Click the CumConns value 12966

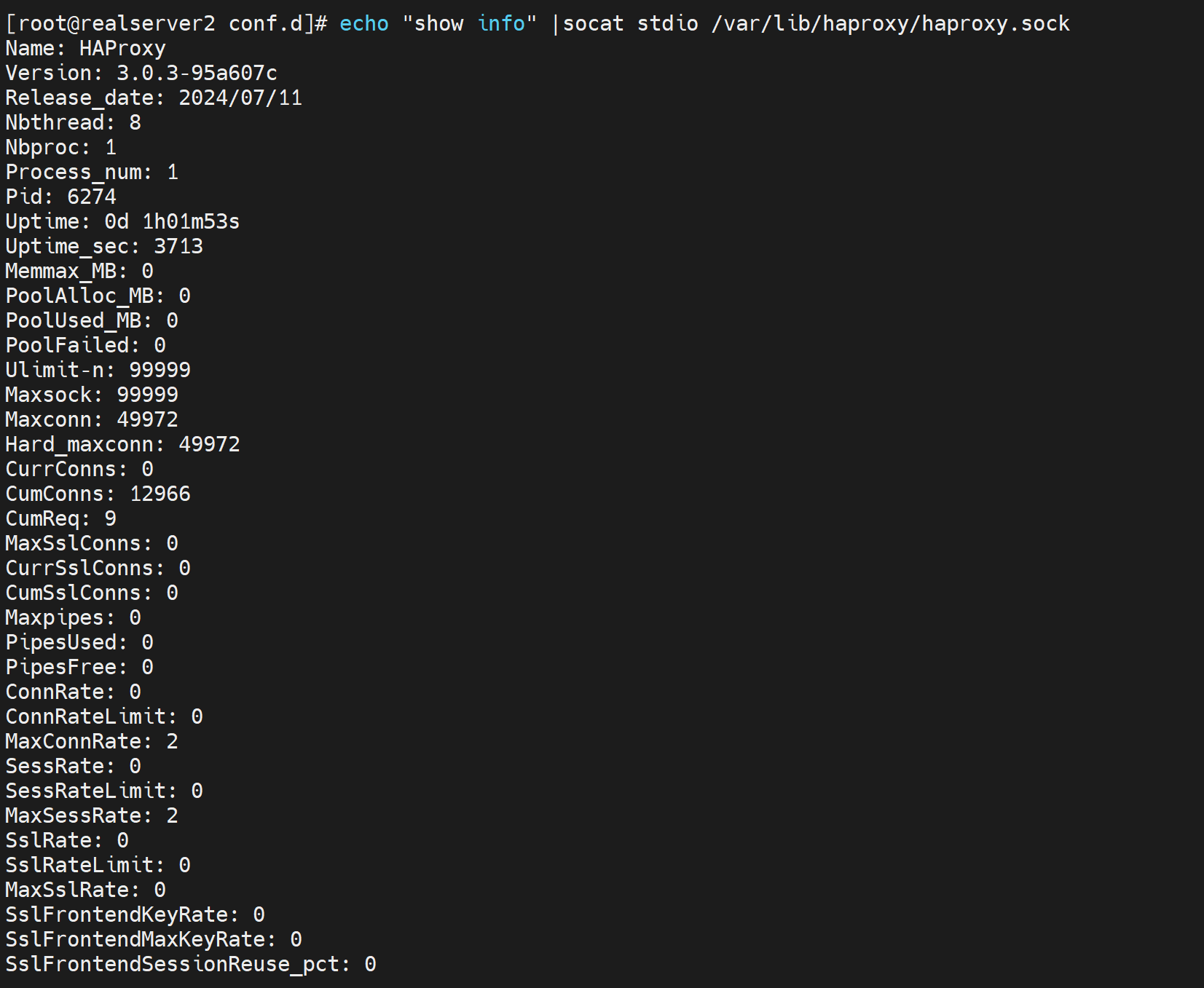coord(160,494)
